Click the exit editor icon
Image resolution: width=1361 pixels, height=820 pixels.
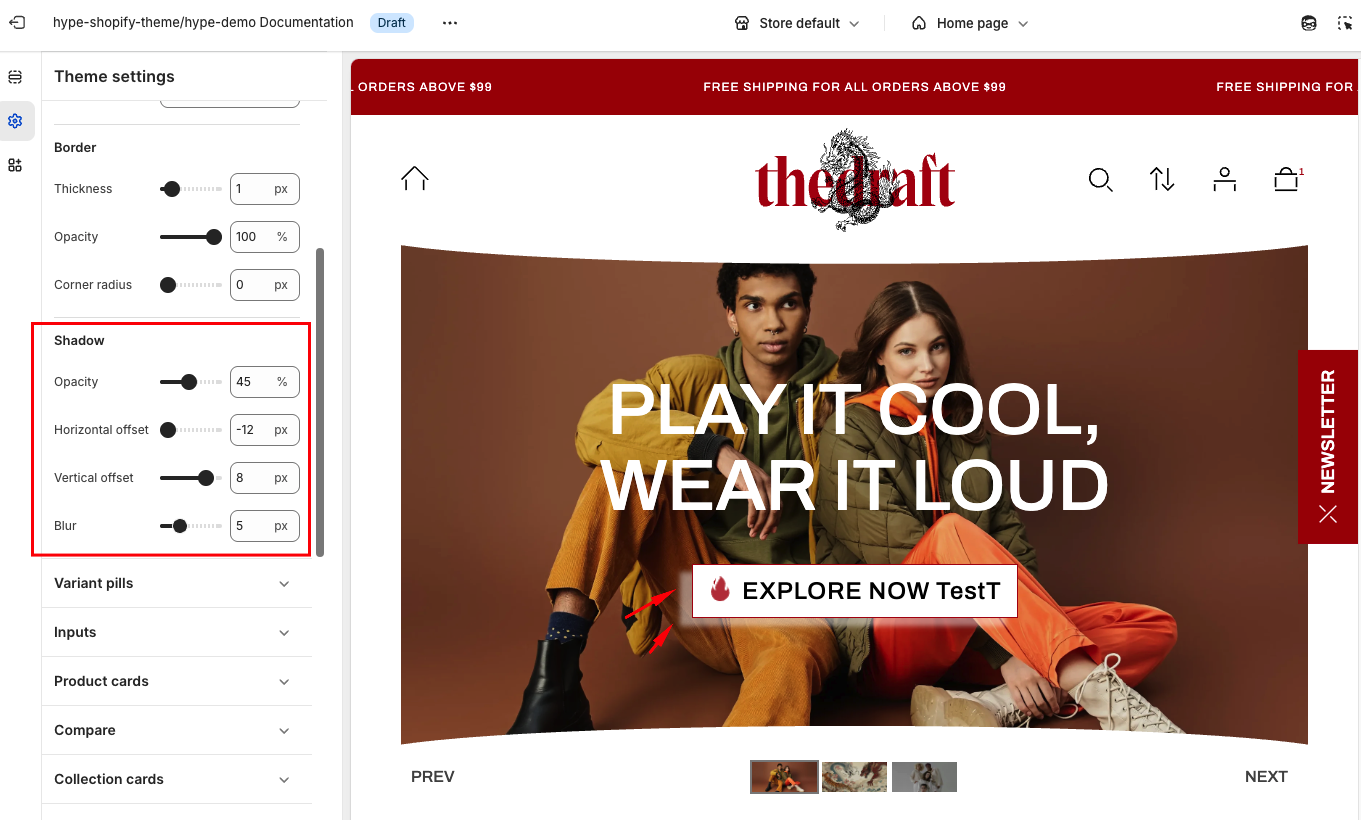[x=17, y=22]
